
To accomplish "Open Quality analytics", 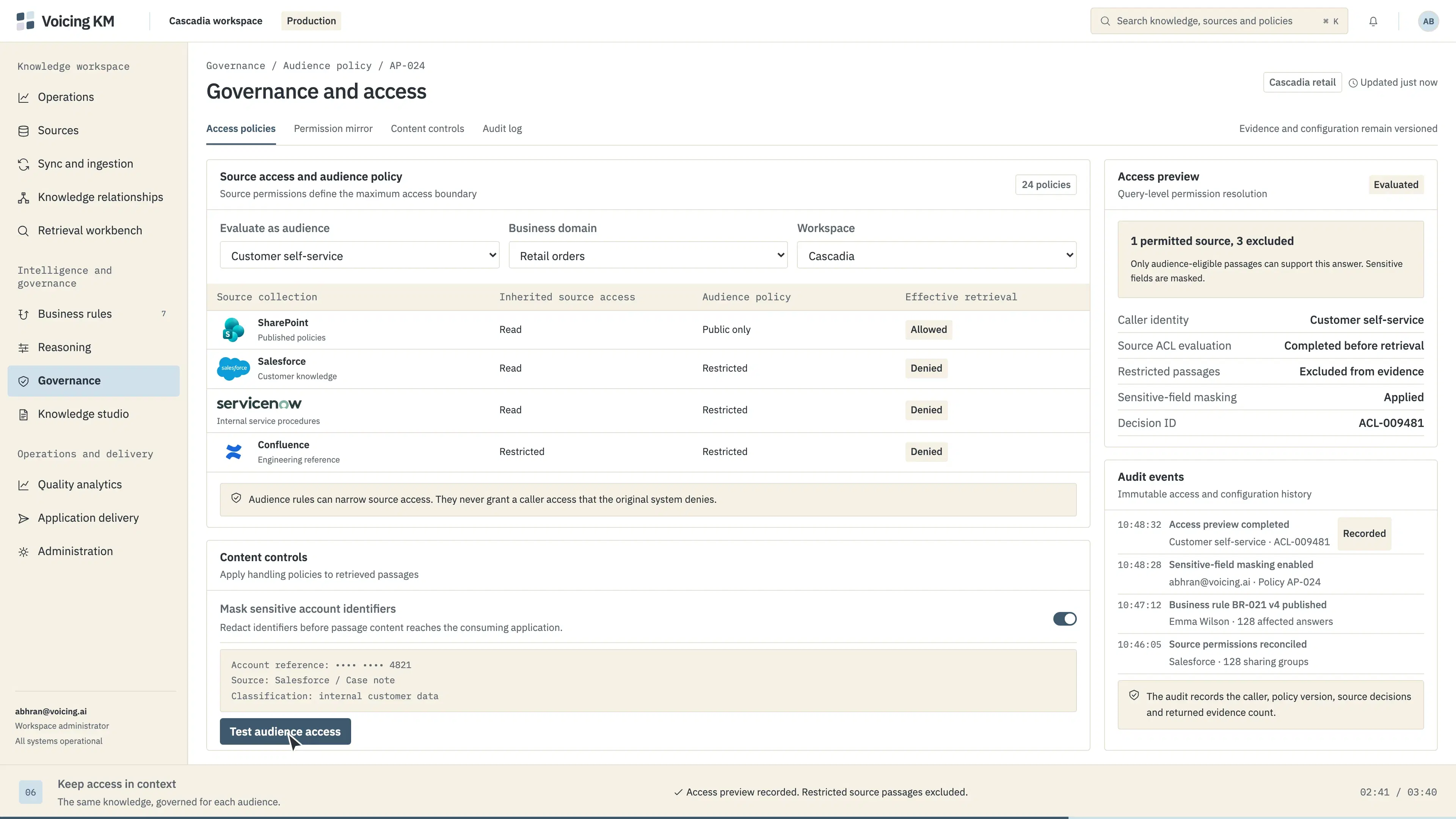I will (93, 485).
